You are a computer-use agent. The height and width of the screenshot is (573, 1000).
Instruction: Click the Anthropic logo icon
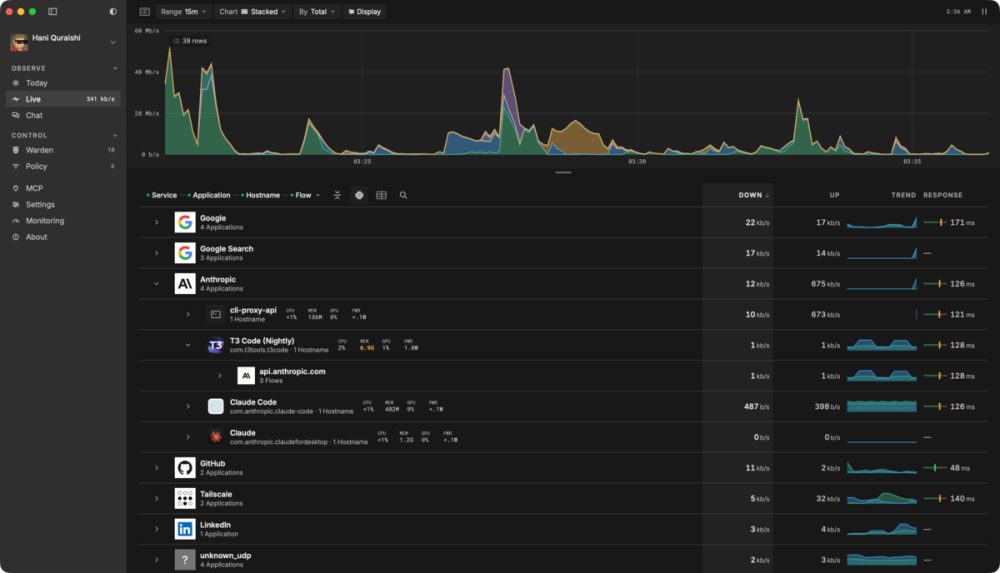coord(185,283)
